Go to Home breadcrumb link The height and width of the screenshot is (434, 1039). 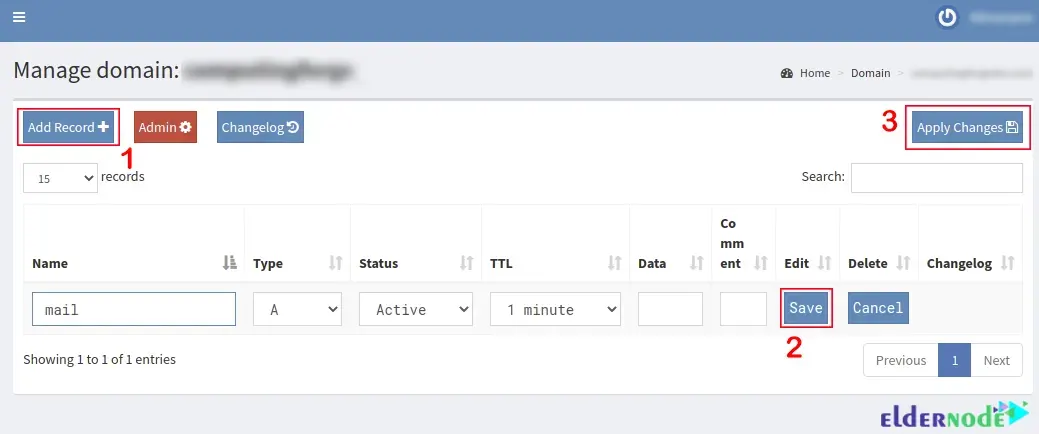(x=814, y=73)
